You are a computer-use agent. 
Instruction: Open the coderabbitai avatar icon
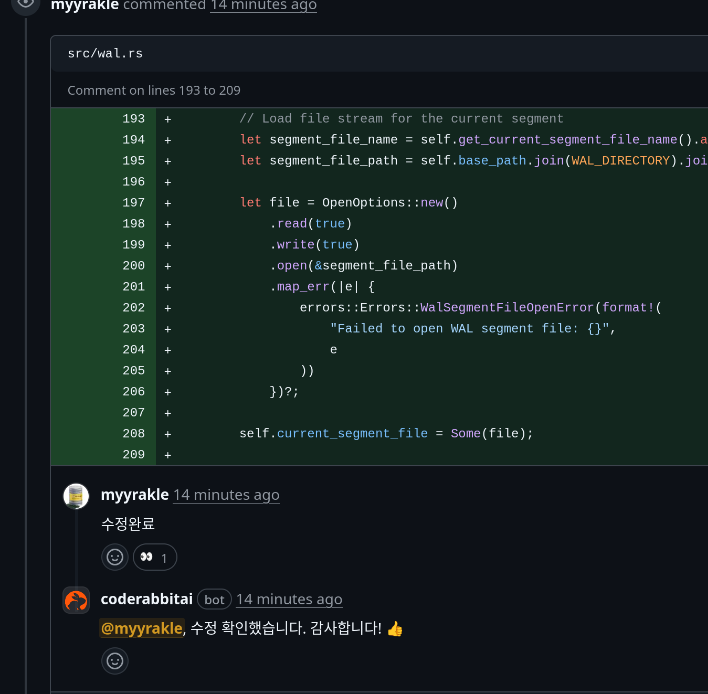(x=76, y=600)
